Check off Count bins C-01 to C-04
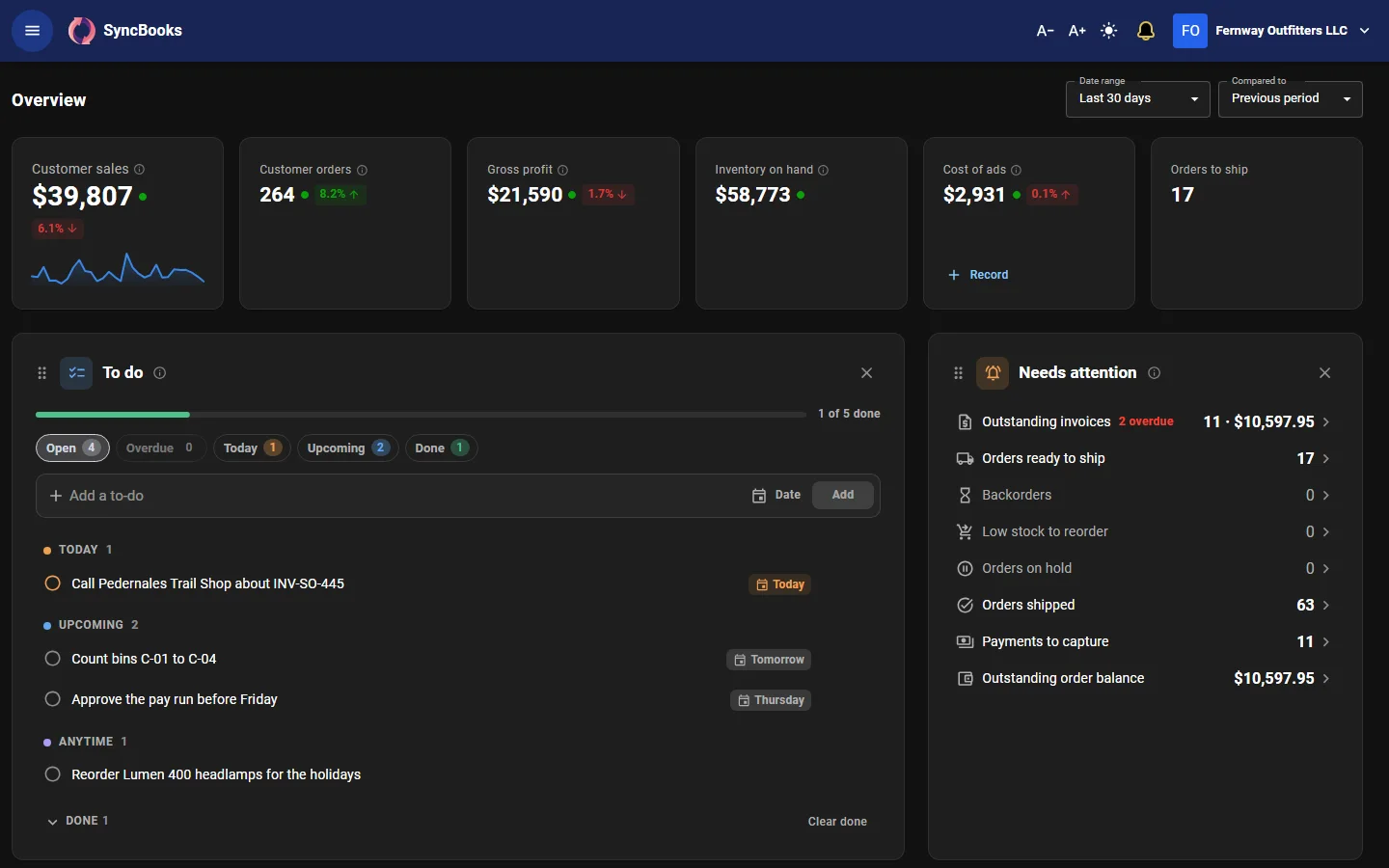 click(53, 659)
